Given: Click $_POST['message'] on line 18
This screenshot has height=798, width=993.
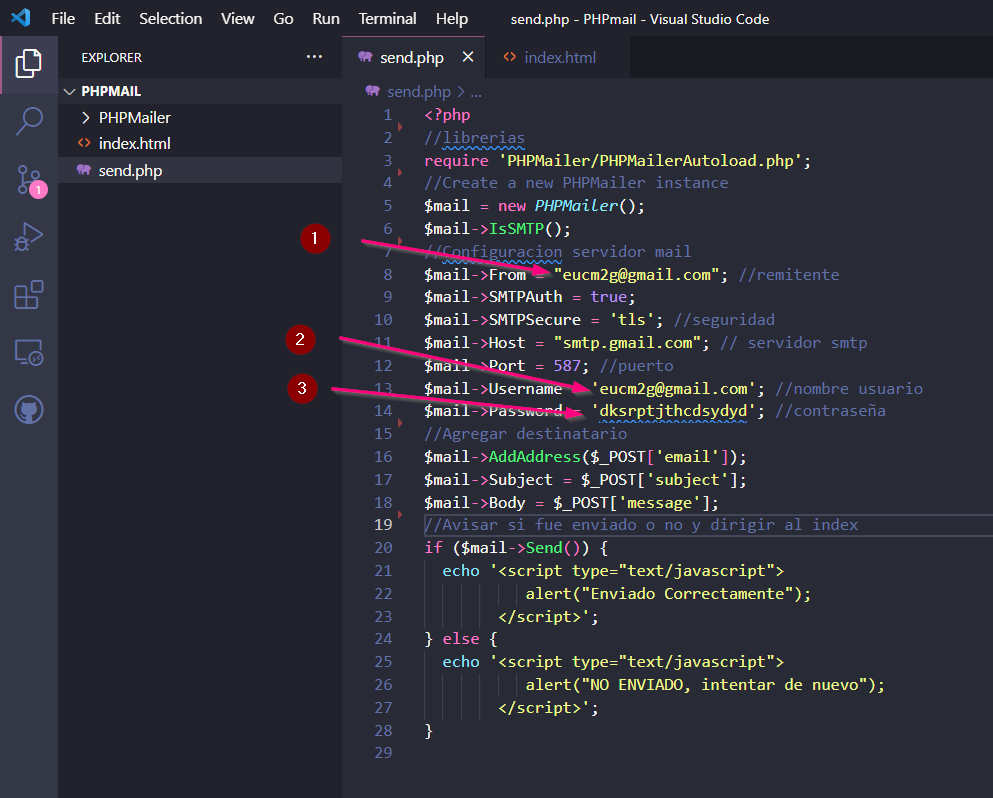Looking at the screenshot, I should [631, 503].
